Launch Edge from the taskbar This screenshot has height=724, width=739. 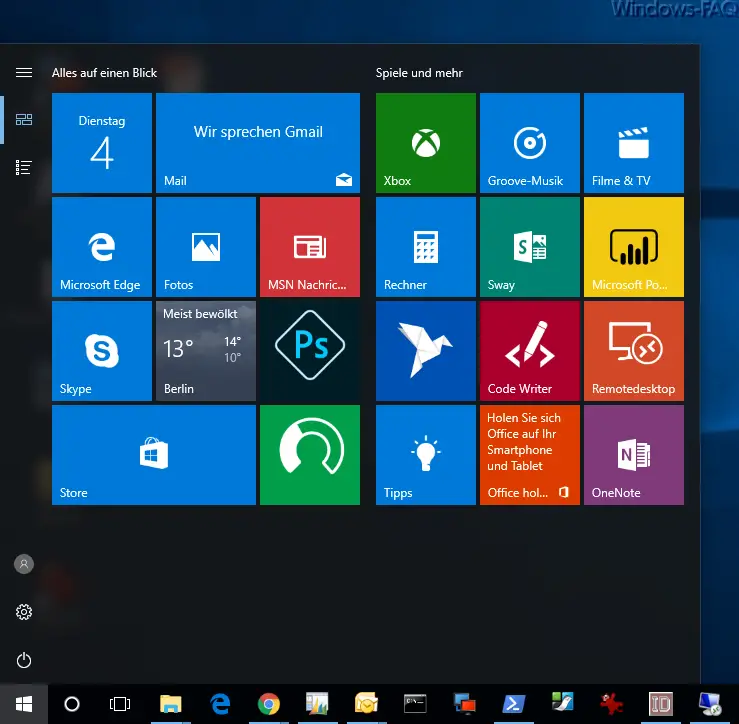click(220, 704)
